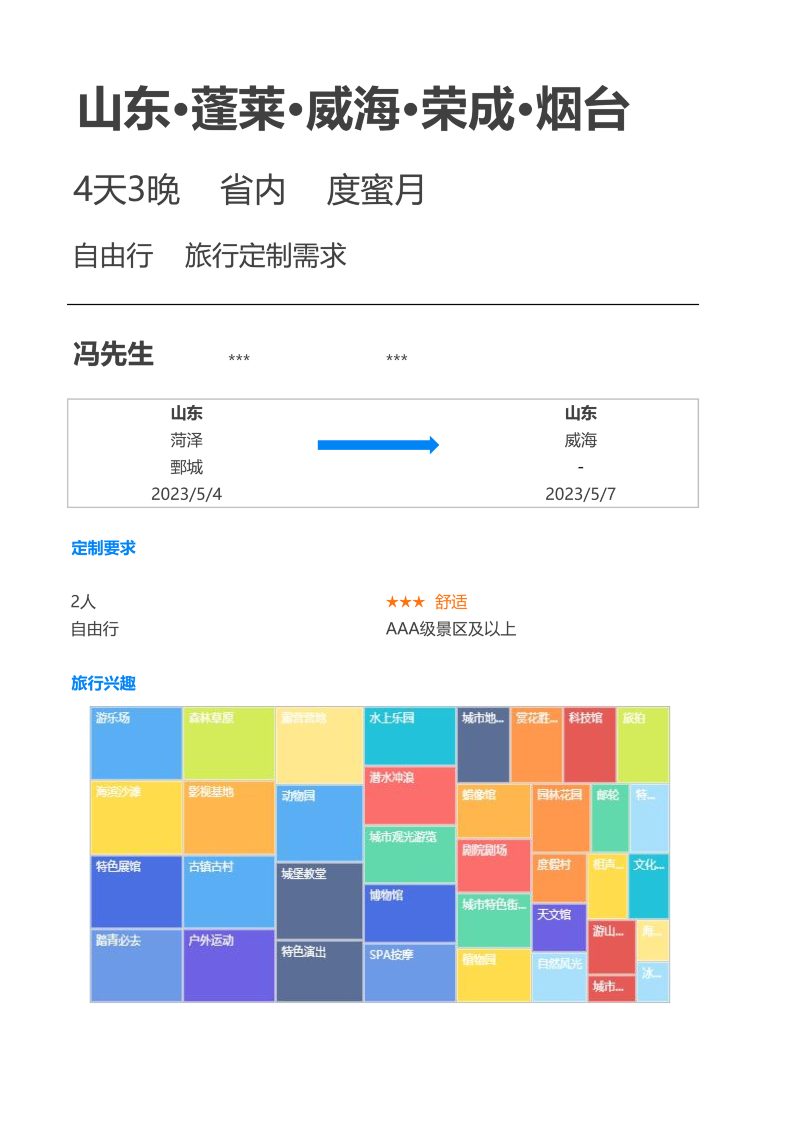800x1130 pixels.
Task: Select the 城堡教堂 treemap tile
Action: pos(319,901)
